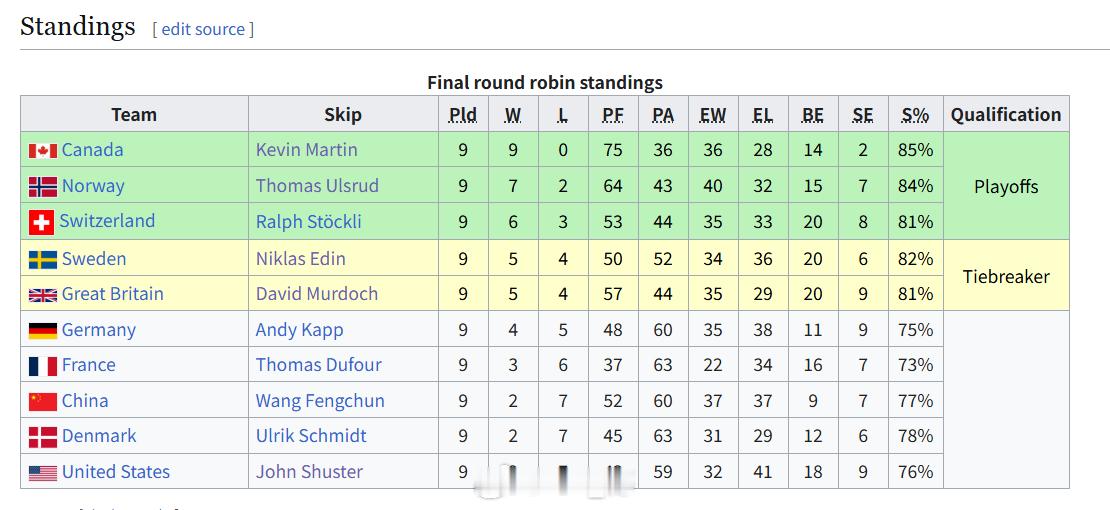Open the Niklas Edin link
The width and height of the screenshot is (1110, 510).
point(300,259)
